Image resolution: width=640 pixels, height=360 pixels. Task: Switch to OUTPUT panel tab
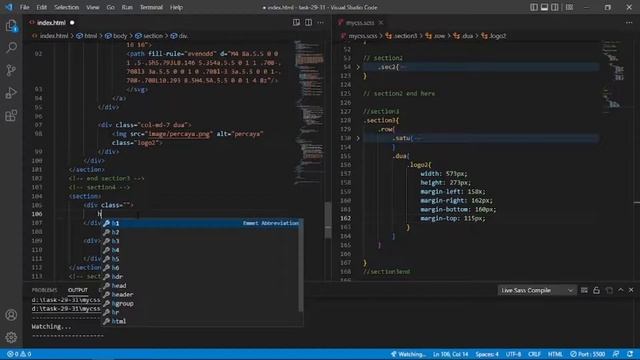pos(78,290)
